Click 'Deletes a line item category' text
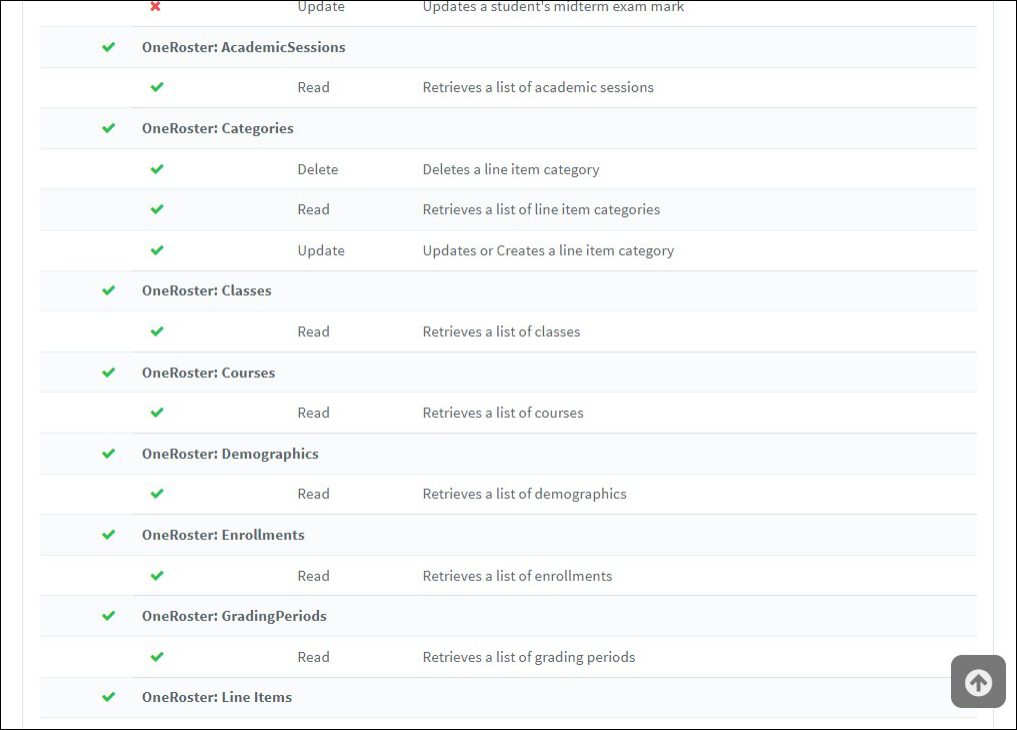Screen dimensions: 1017x730 (x=511, y=169)
